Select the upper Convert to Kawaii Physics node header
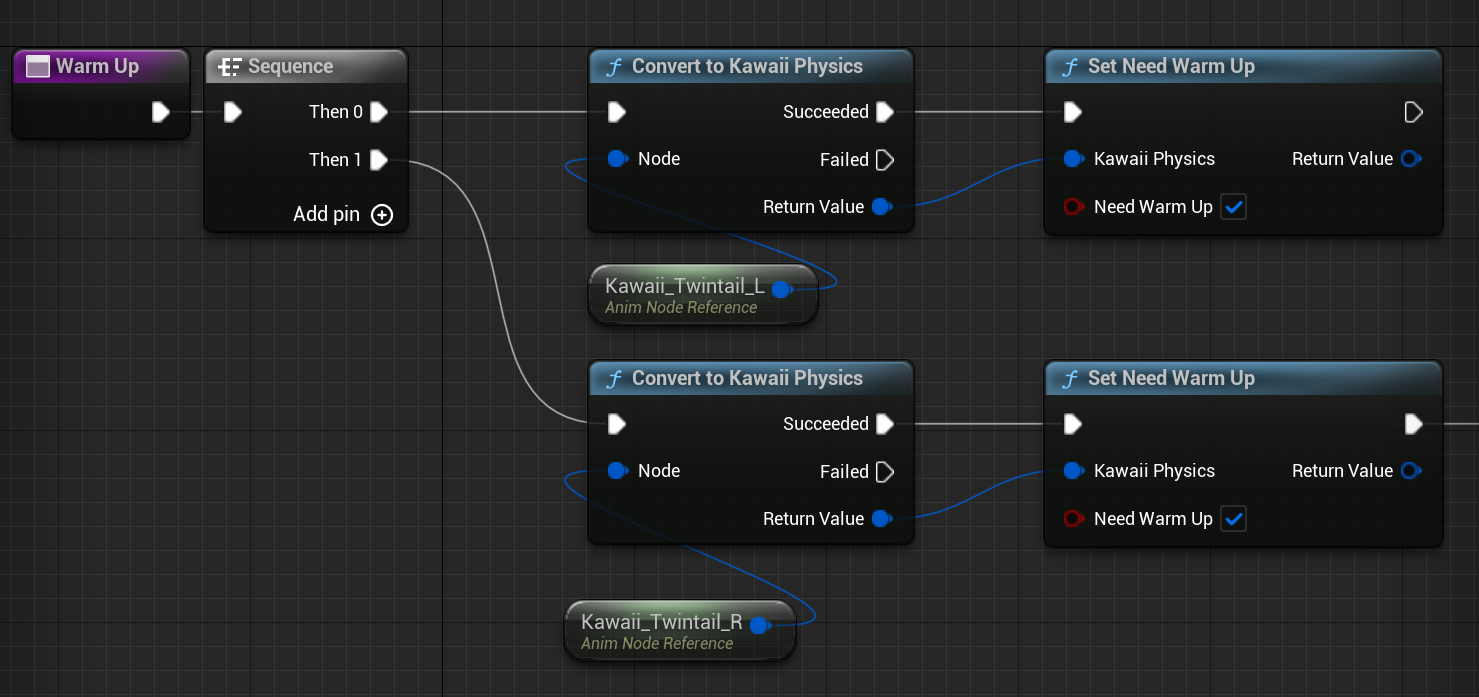The height and width of the screenshot is (697, 1479). click(x=750, y=66)
